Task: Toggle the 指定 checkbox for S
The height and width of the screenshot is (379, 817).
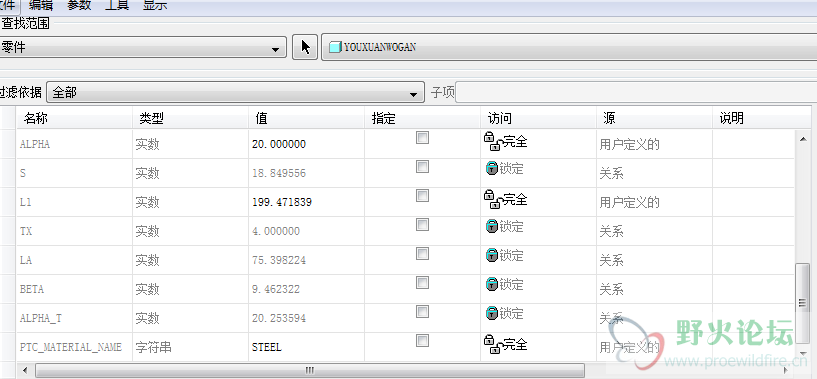Action: click(x=422, y=167)
